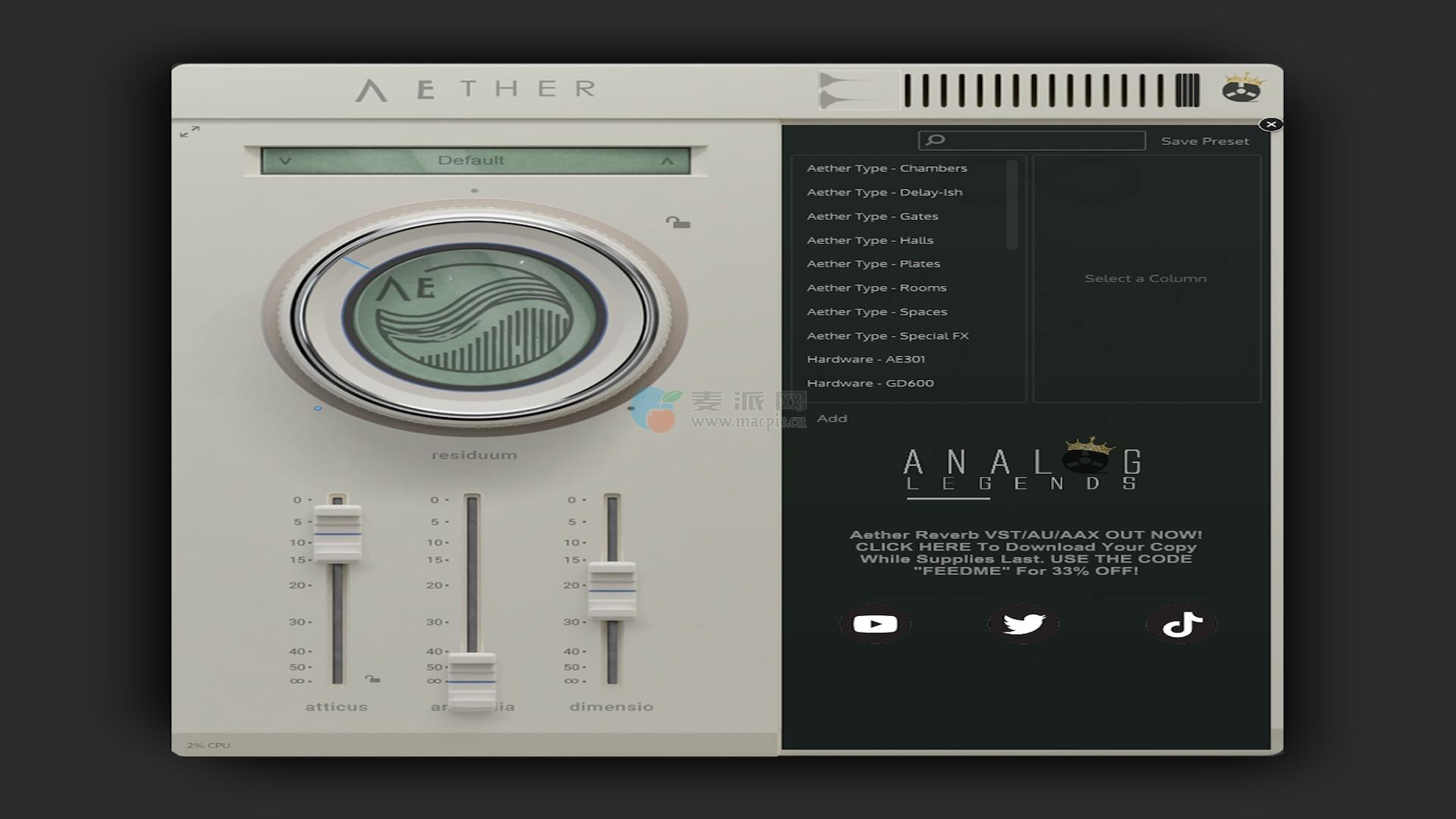Screen dimensions: 1456x819
Task: Click the Add button below the list
Action: 832,419
